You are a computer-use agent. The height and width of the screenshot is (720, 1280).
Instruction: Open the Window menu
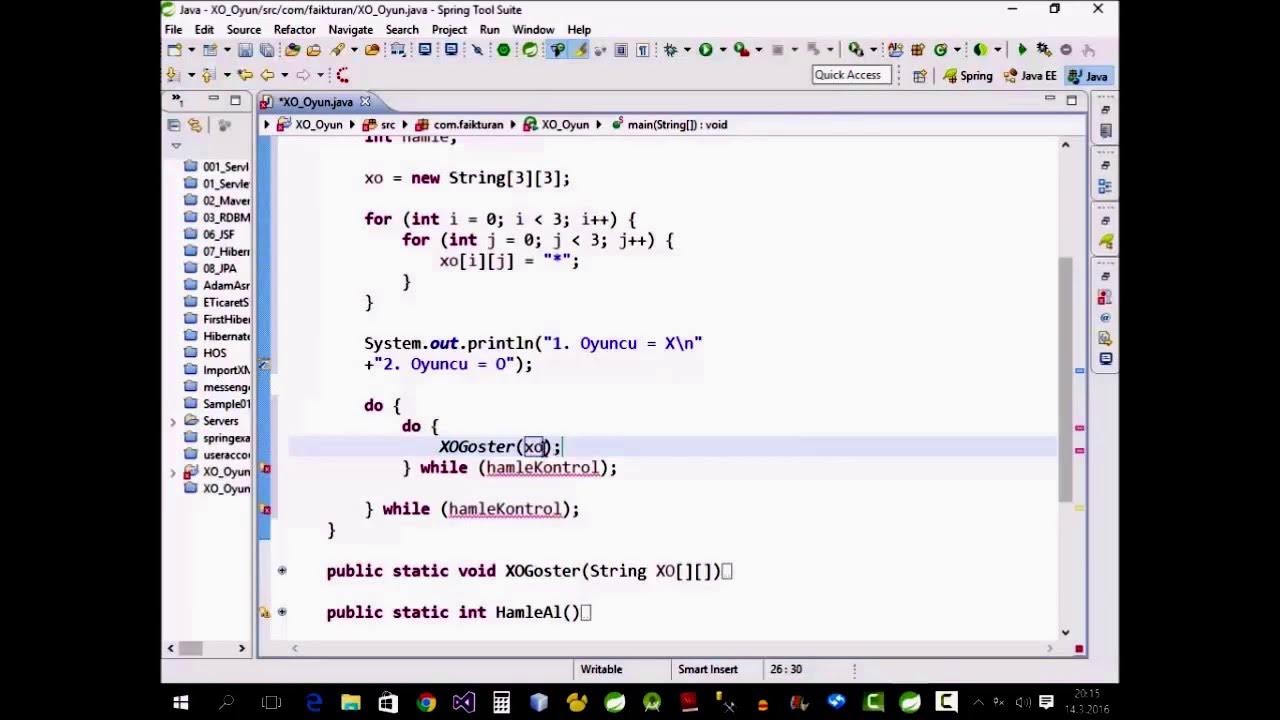tap(533, 29)
